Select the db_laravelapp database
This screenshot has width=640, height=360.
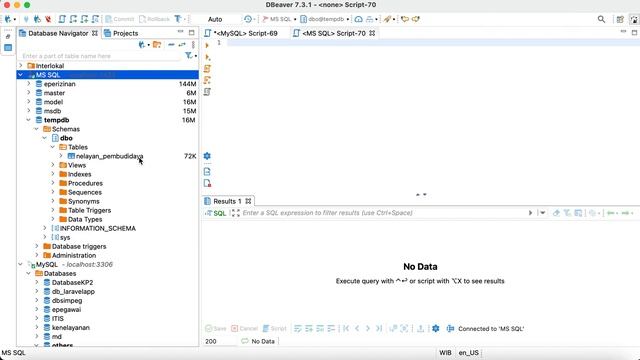(73, 291)
